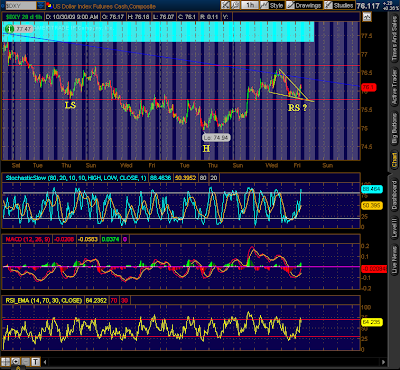Click the Style pencil icon

coord(264,5)
